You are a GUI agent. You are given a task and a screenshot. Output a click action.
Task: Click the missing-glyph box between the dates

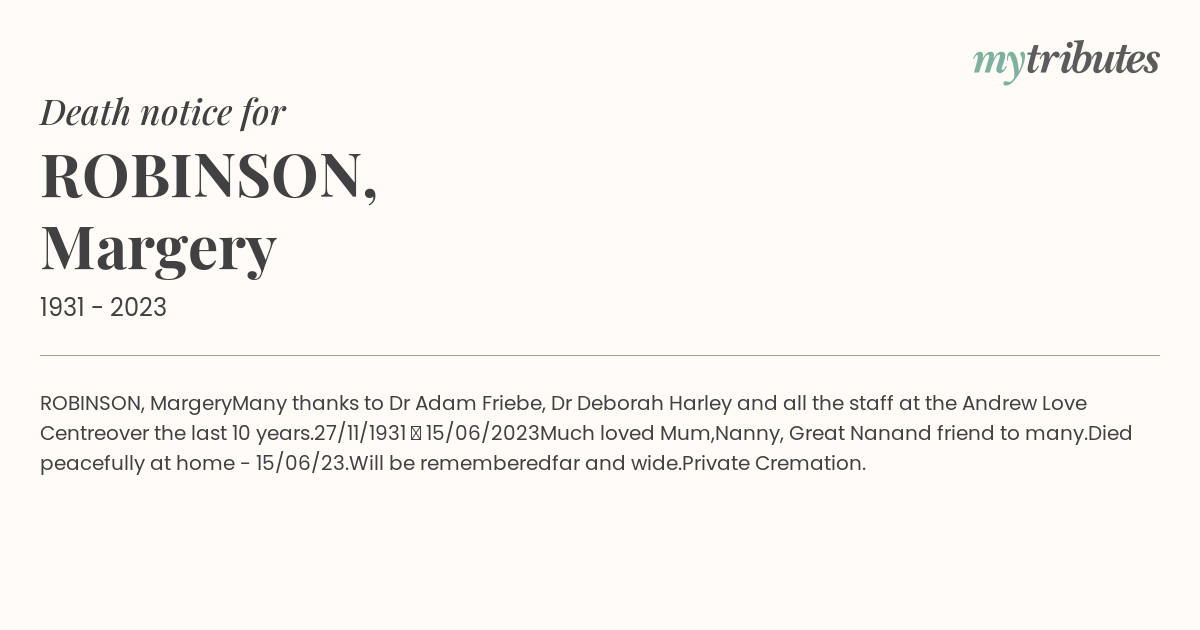click(416, 434)
